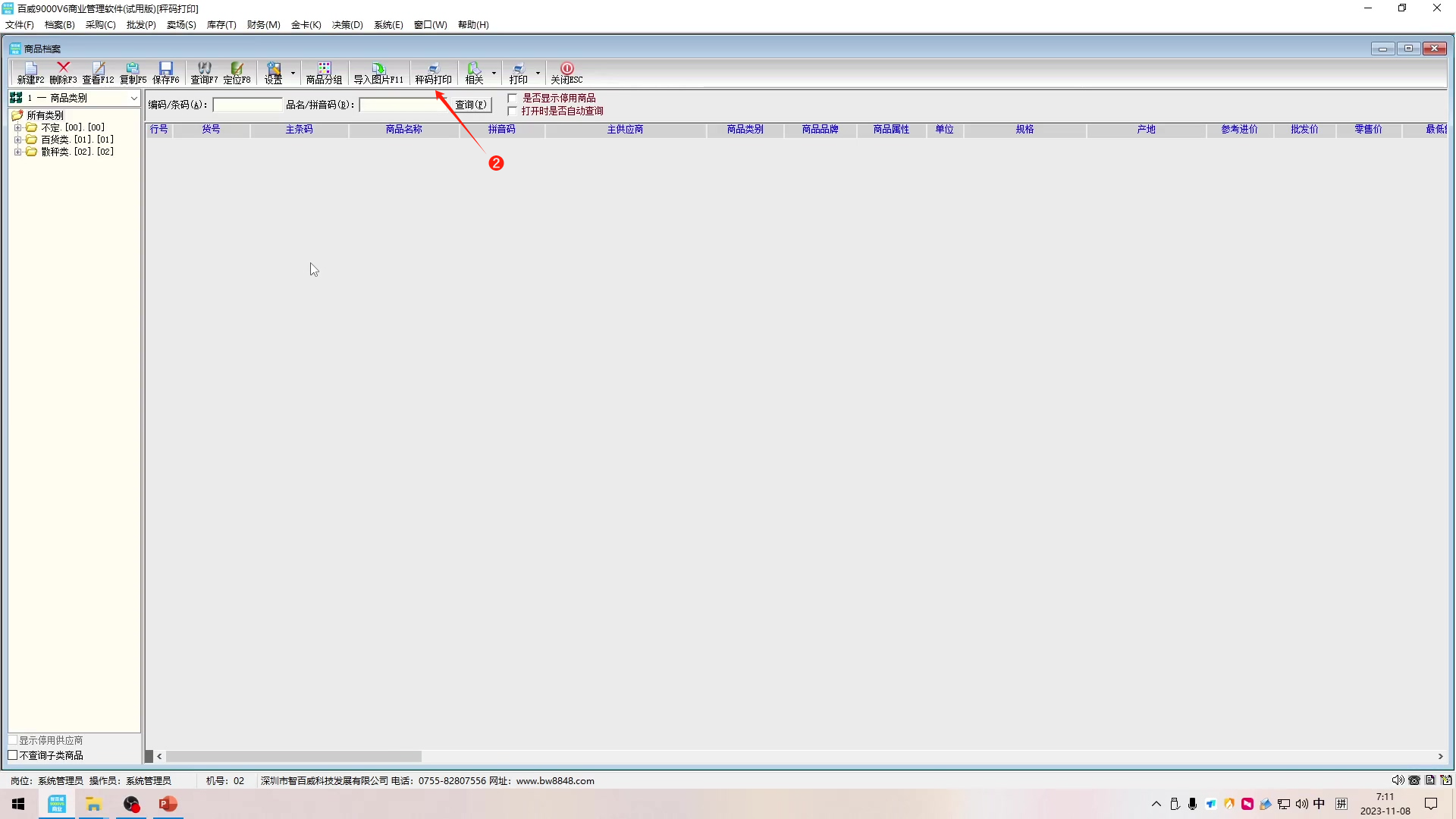Click the 商品分组 product grouping icon
Screen dimensions: 1456x819
(x=324, y=73)
